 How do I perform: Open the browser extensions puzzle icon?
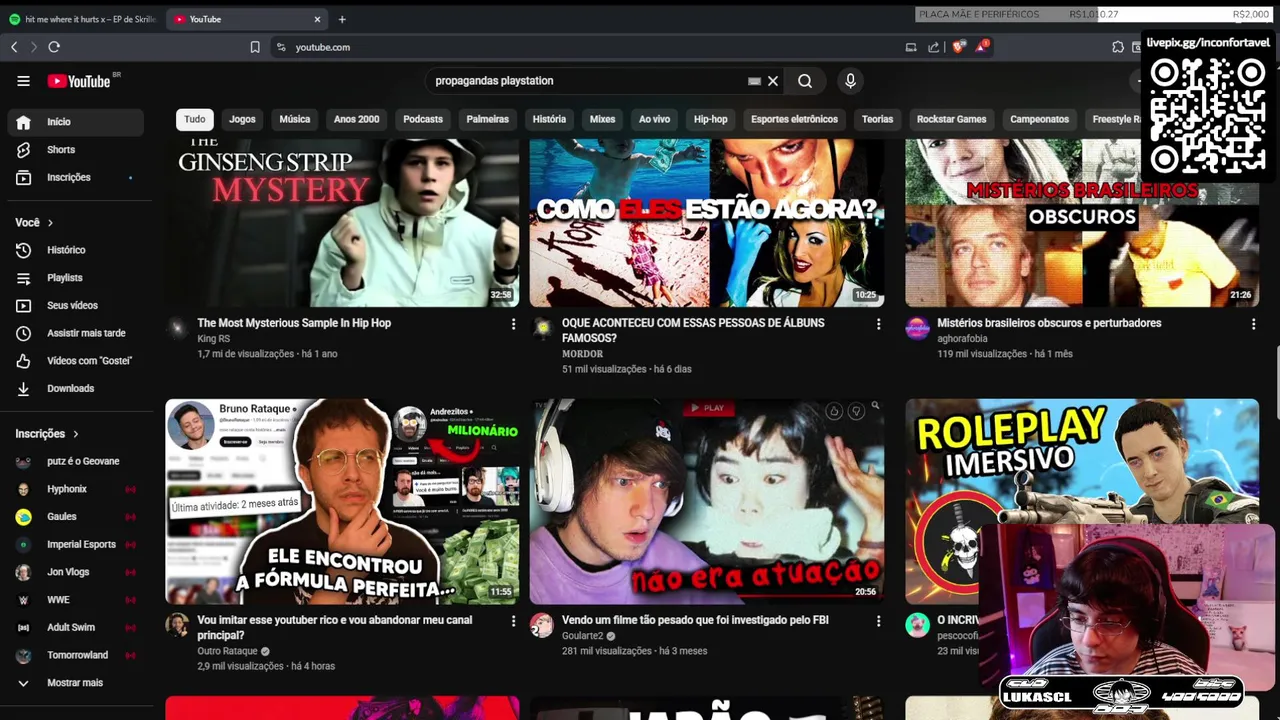(1118, 47)
